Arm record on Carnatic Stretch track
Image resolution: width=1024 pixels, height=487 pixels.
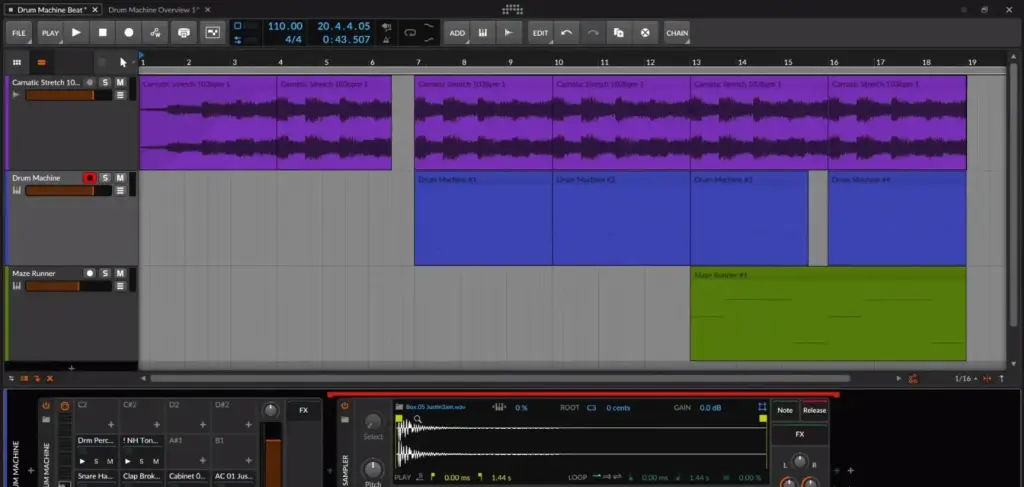pos(90,82)
